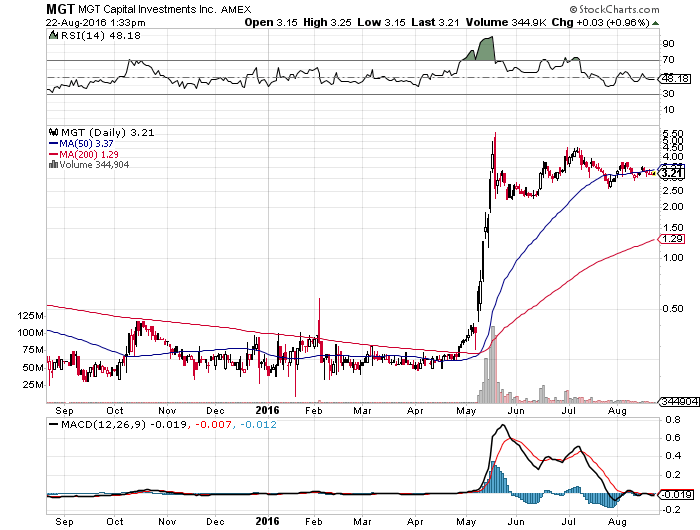
Task: Click the Volume 344.9K header value
Action: pyautogui.click(x=506, y=22)
